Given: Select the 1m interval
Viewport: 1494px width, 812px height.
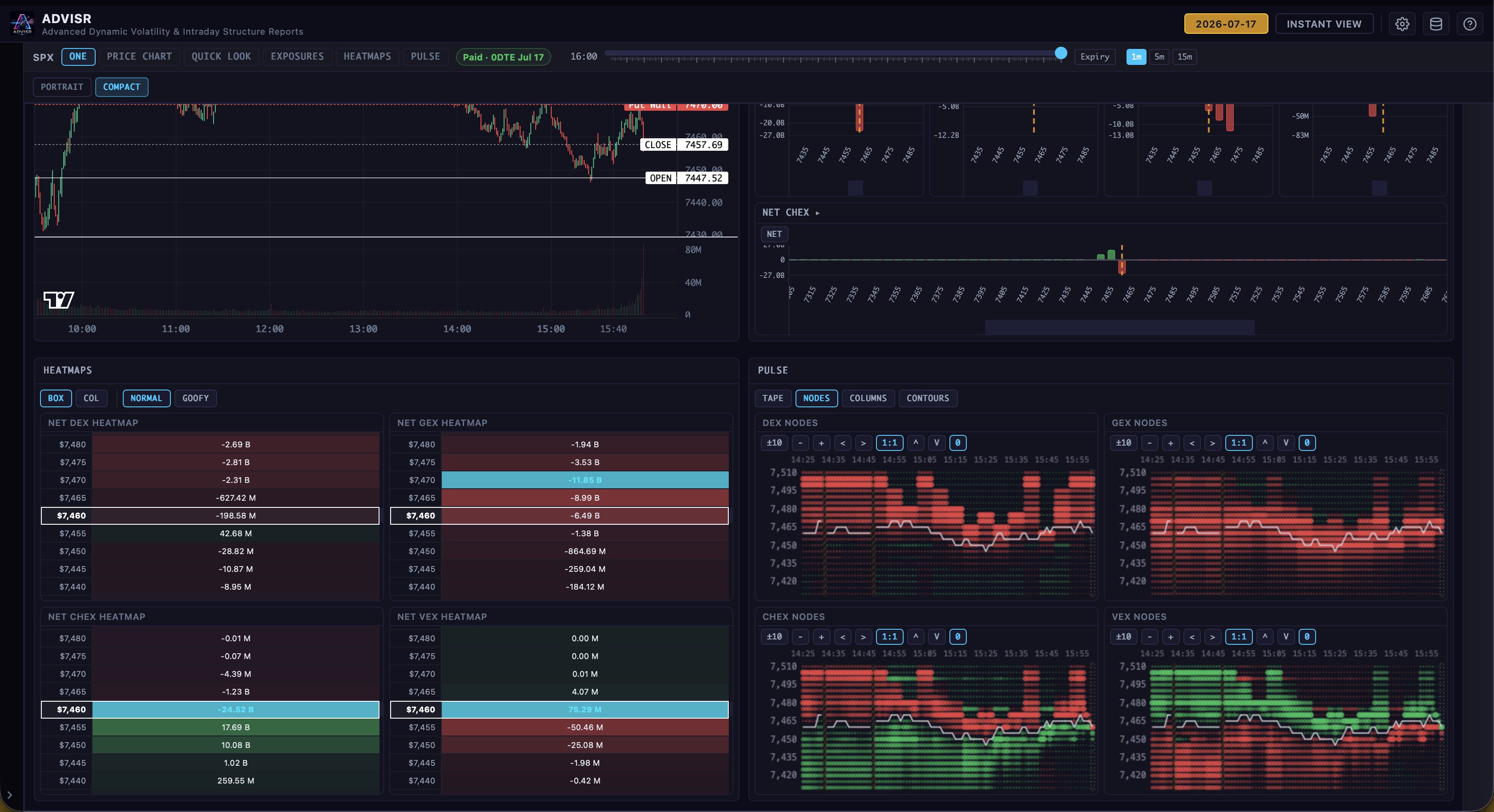Looking at the screenshot, I should click(1136, 57).
